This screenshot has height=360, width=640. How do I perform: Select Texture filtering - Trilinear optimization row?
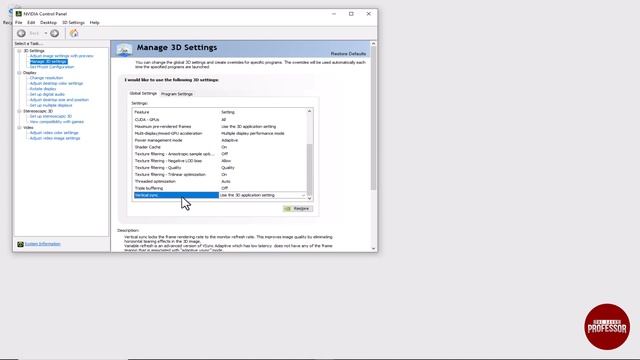(x=220, y=175)
